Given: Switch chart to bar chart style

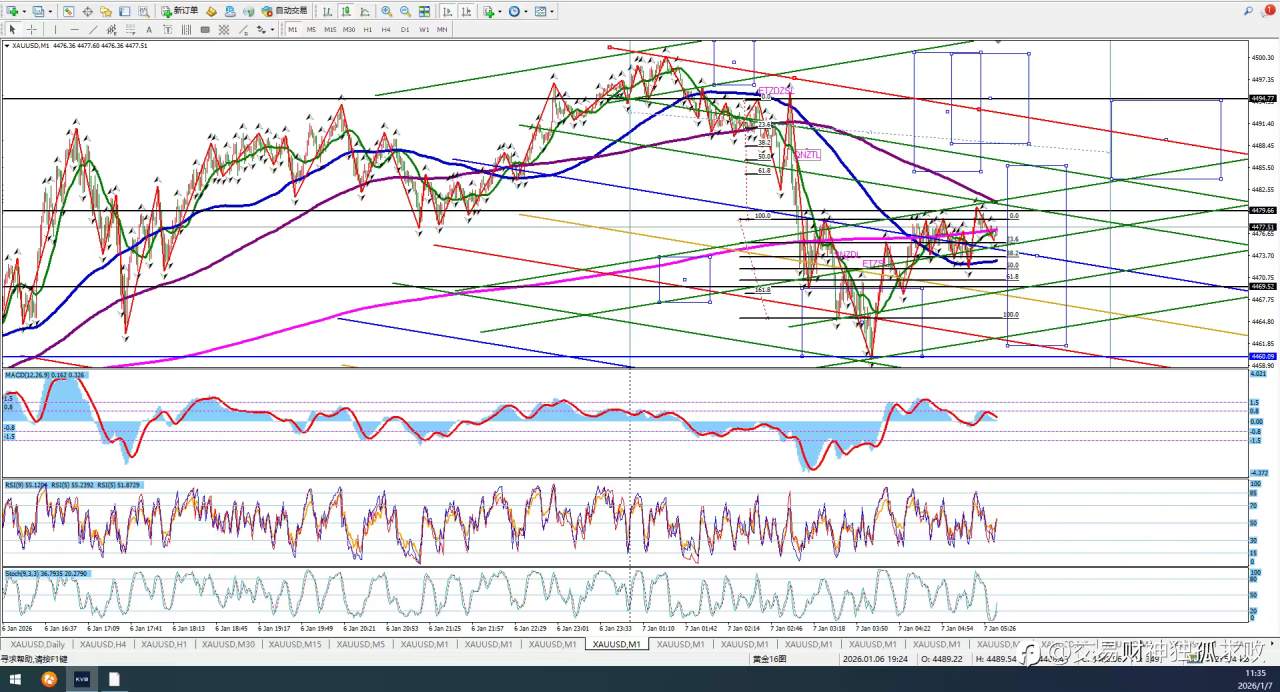Looking at the screenshot, I should (x=327, y=11).
